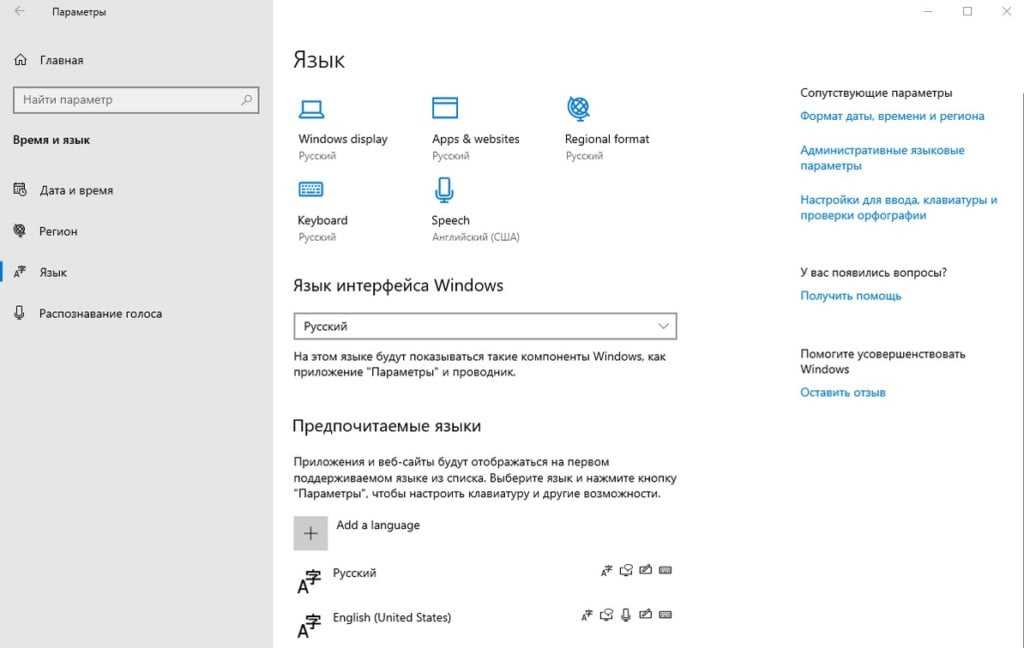Image resolution: width=1024 pixels, height=648 pixels.
Task: Click Получить помощь link
Action: pos(850,296)
